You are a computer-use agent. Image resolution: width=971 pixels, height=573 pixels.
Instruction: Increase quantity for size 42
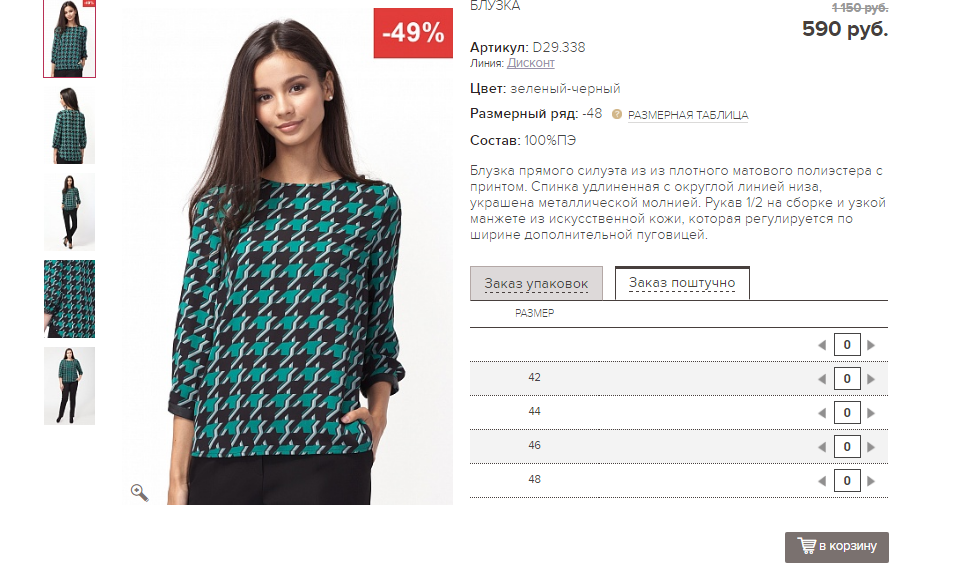pos(871,379)
